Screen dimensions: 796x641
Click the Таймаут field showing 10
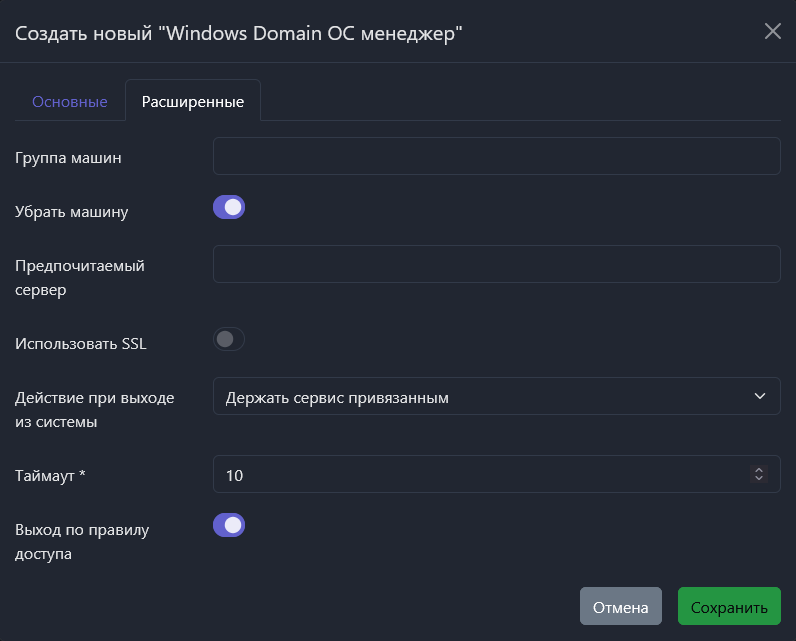[x=480, y=475]
